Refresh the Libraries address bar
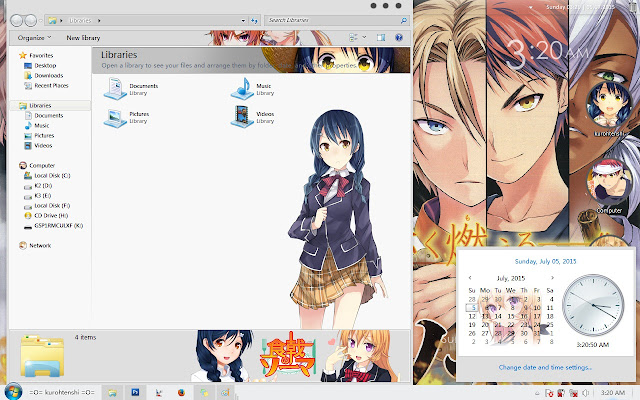Viewport: 640px width, 400px height. pos(254,20)
